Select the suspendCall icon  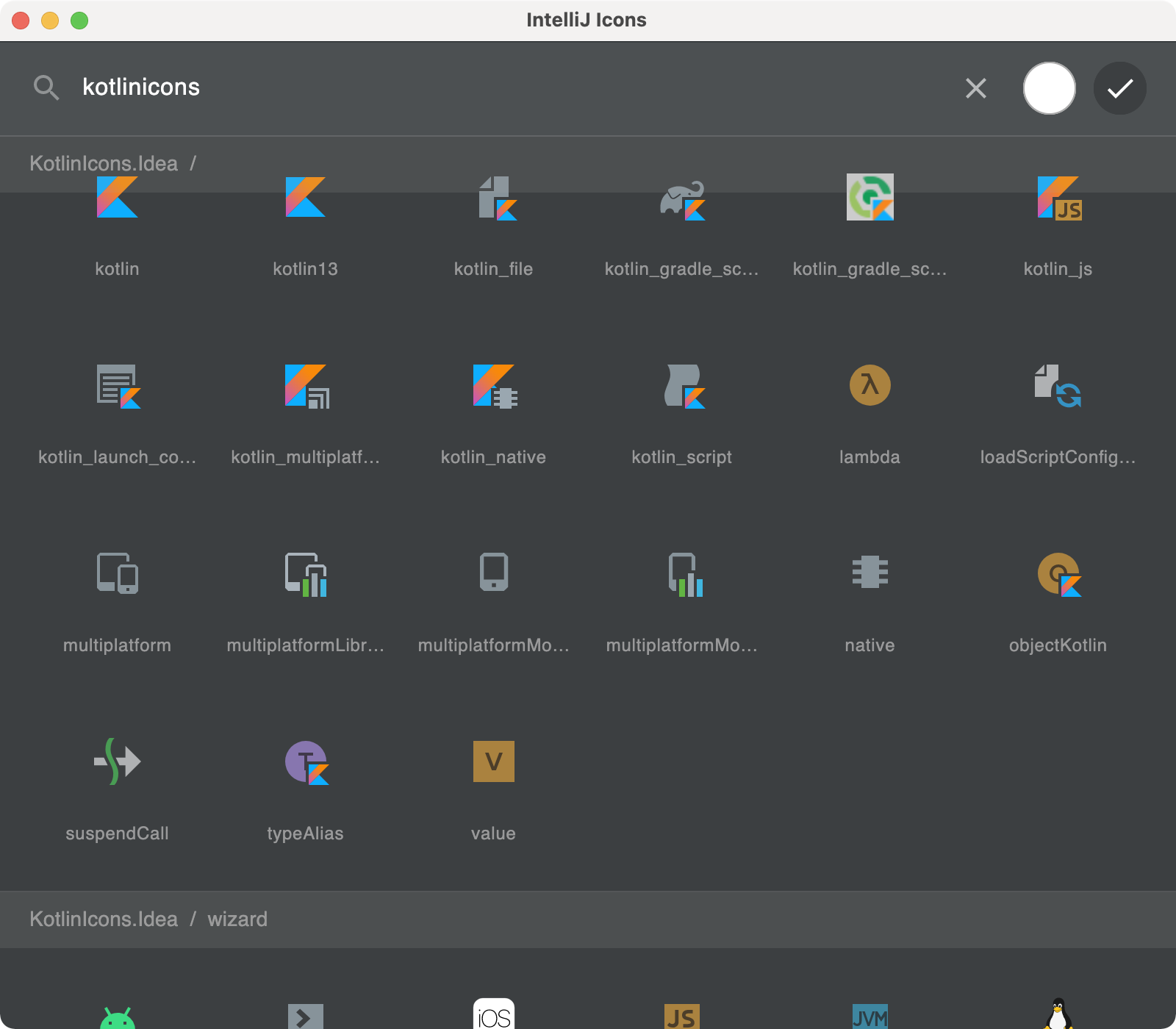tap(118, 761)
